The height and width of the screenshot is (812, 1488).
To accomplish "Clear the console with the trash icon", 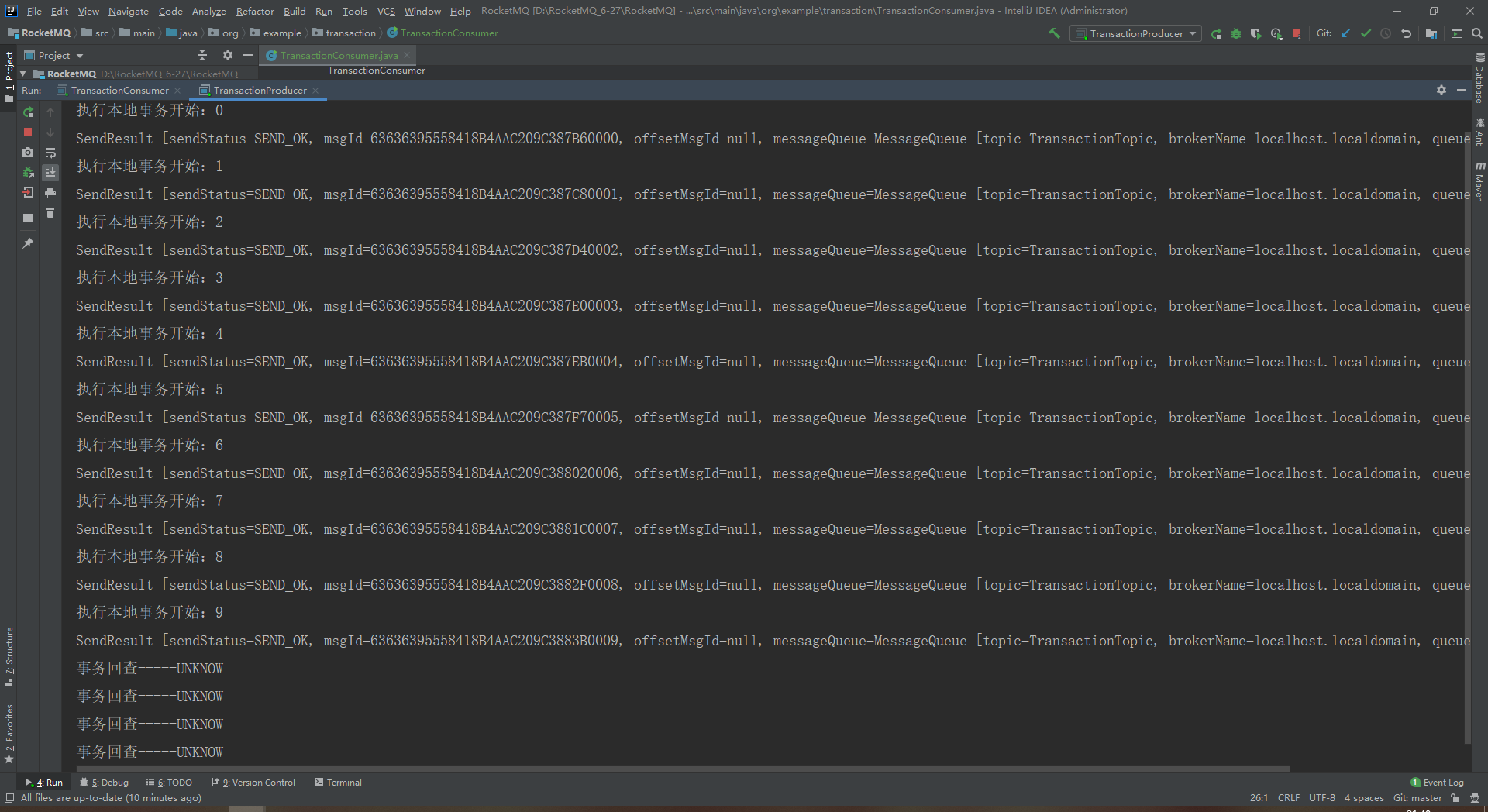I will click(x=50, y=213).
